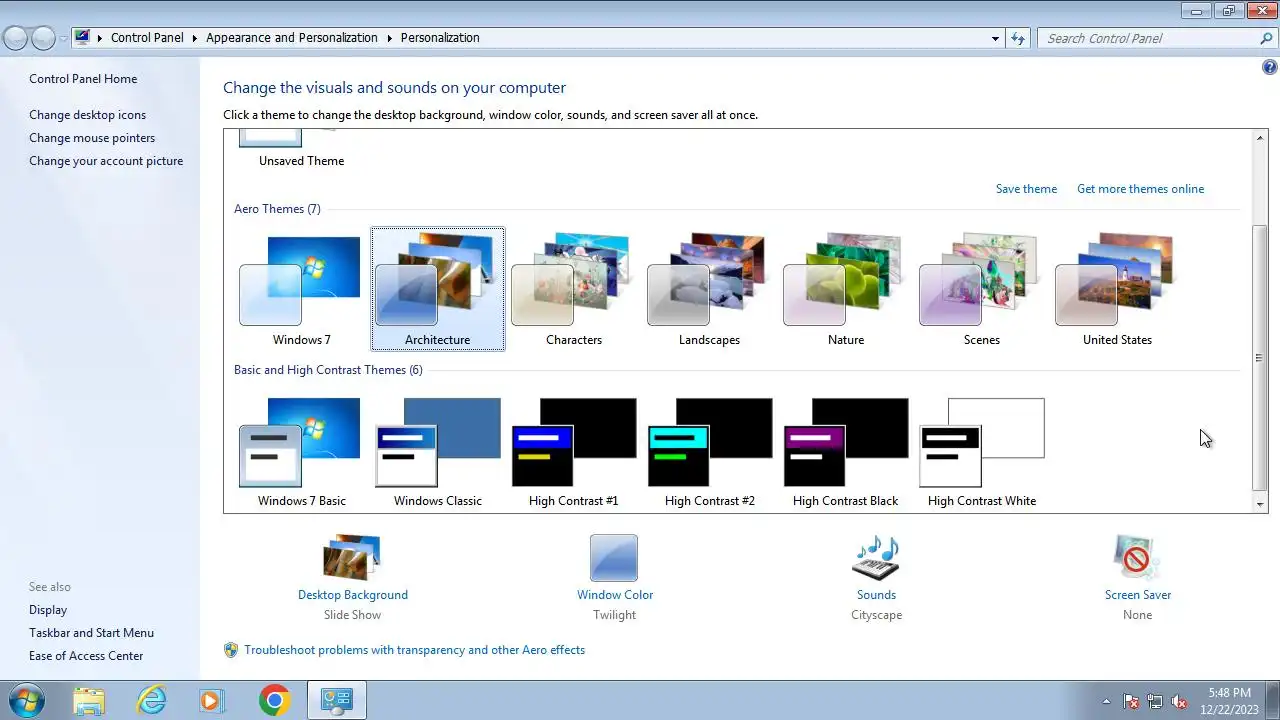Open Windows Explorer from taskbar

[x=89, y=700]
